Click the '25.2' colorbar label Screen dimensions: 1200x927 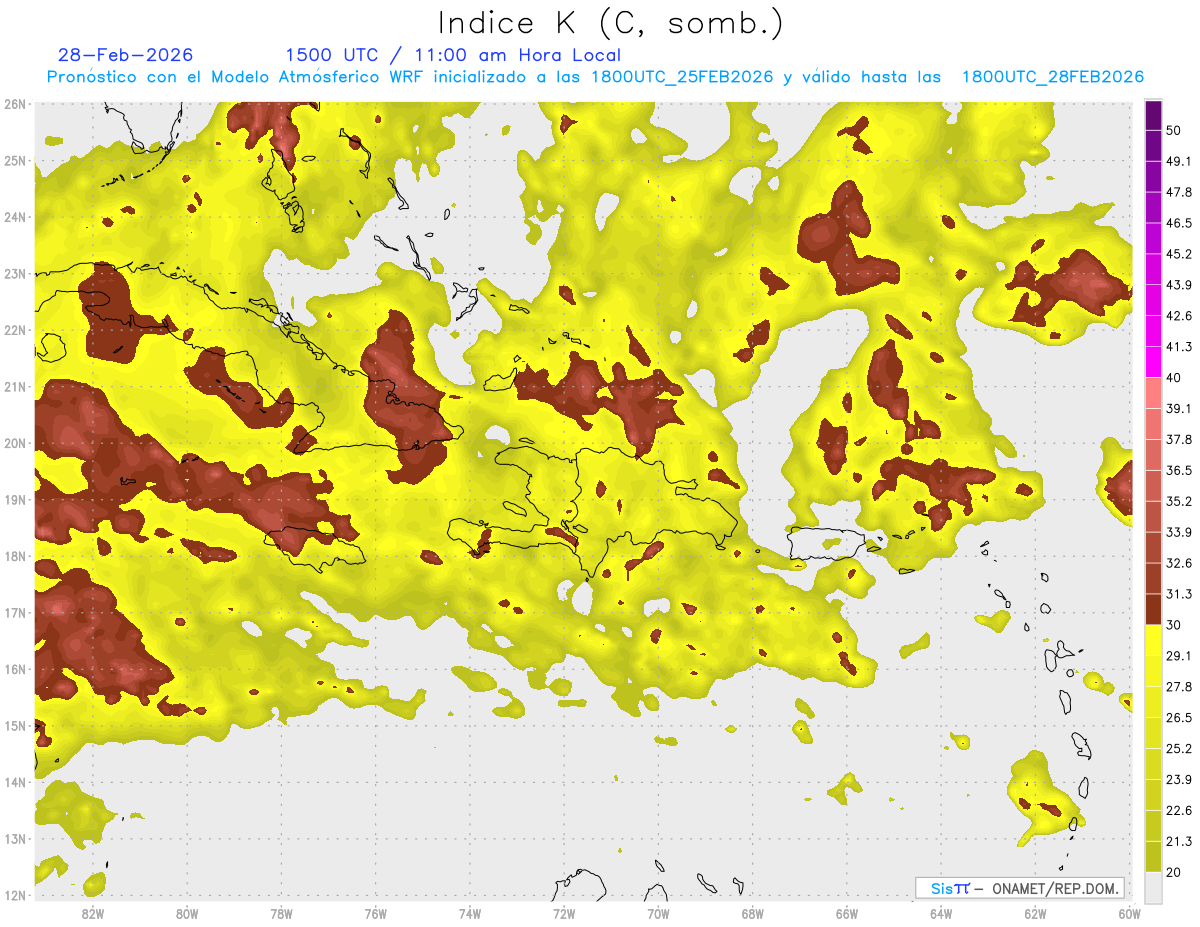tap(1178, 749)
